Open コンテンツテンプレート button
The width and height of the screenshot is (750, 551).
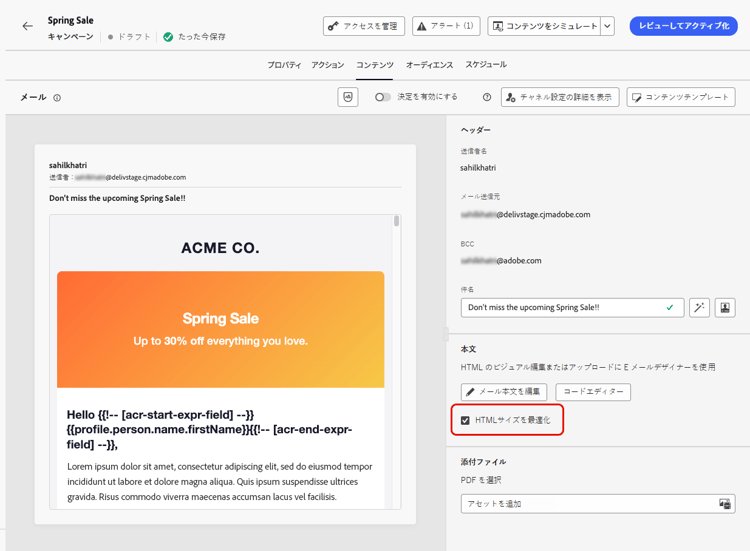click(x=681, y=97)
